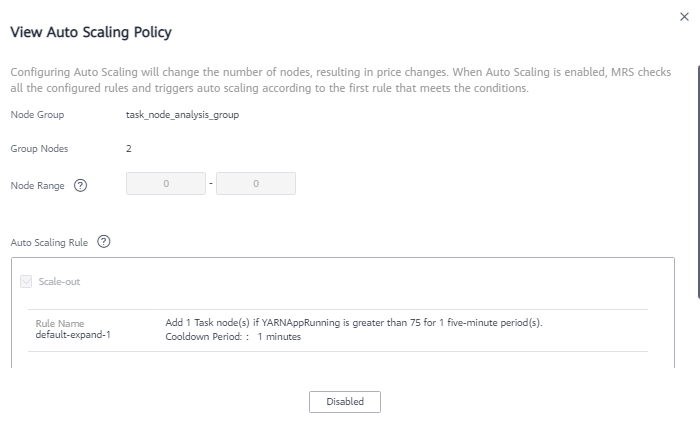Select the Scale-out checkbox label
Viewport: 700px width, 422px height.
pyautogui.click(x=59, y=282)
